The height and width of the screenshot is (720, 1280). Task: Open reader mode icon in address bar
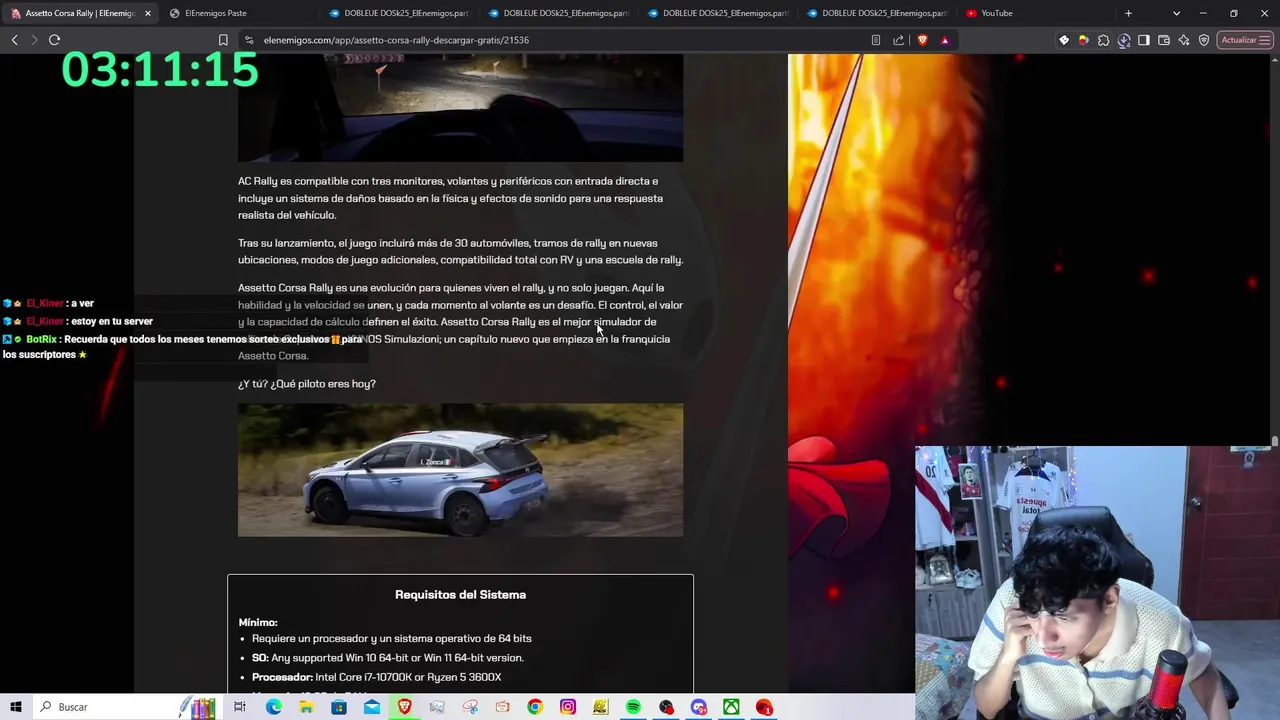point(875,40)
